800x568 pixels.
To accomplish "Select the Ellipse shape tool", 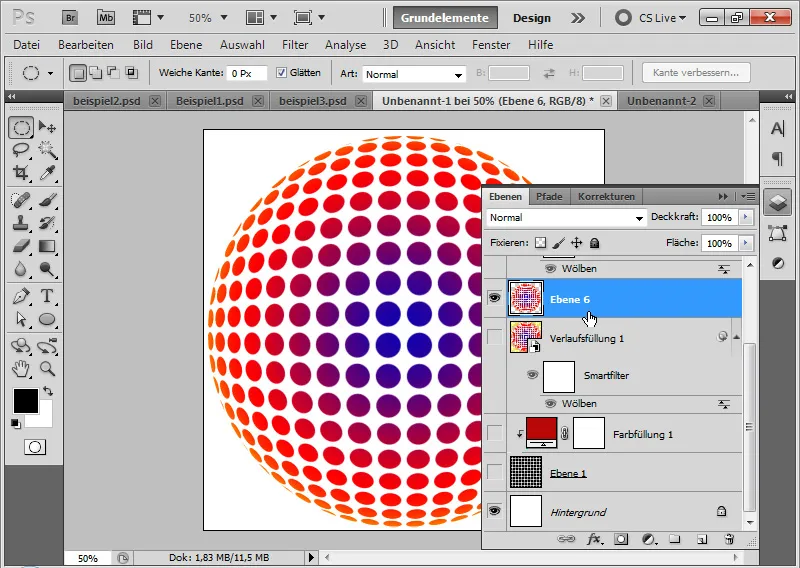I will [x=47, y=319].
